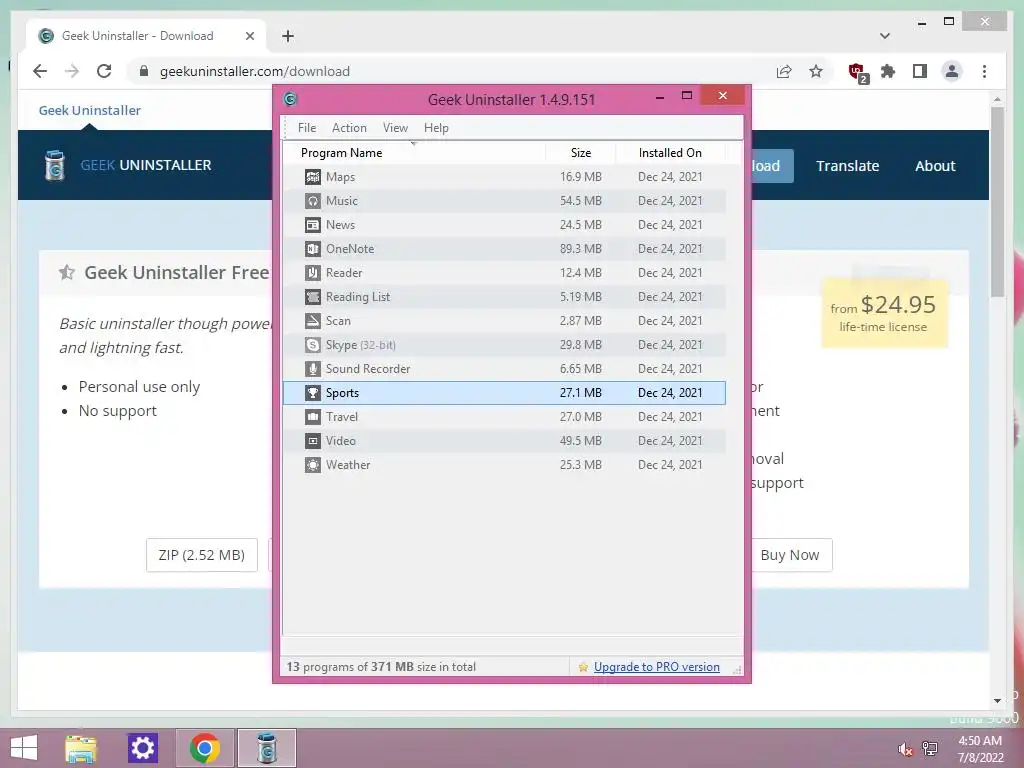Click the Maps app icon in program list
The height and width of the screenshot is (768, 1024).
pyautogui.click(x=313, y=177)
